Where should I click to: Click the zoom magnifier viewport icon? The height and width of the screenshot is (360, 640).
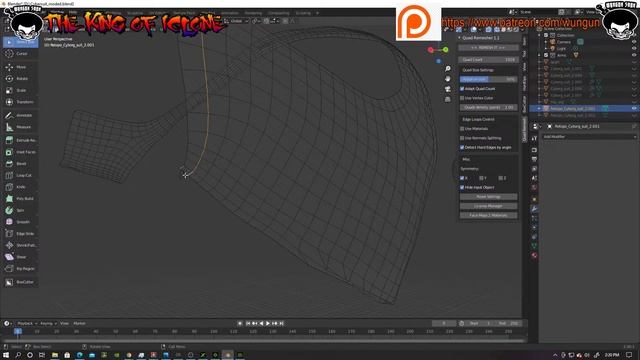[448, 69]
